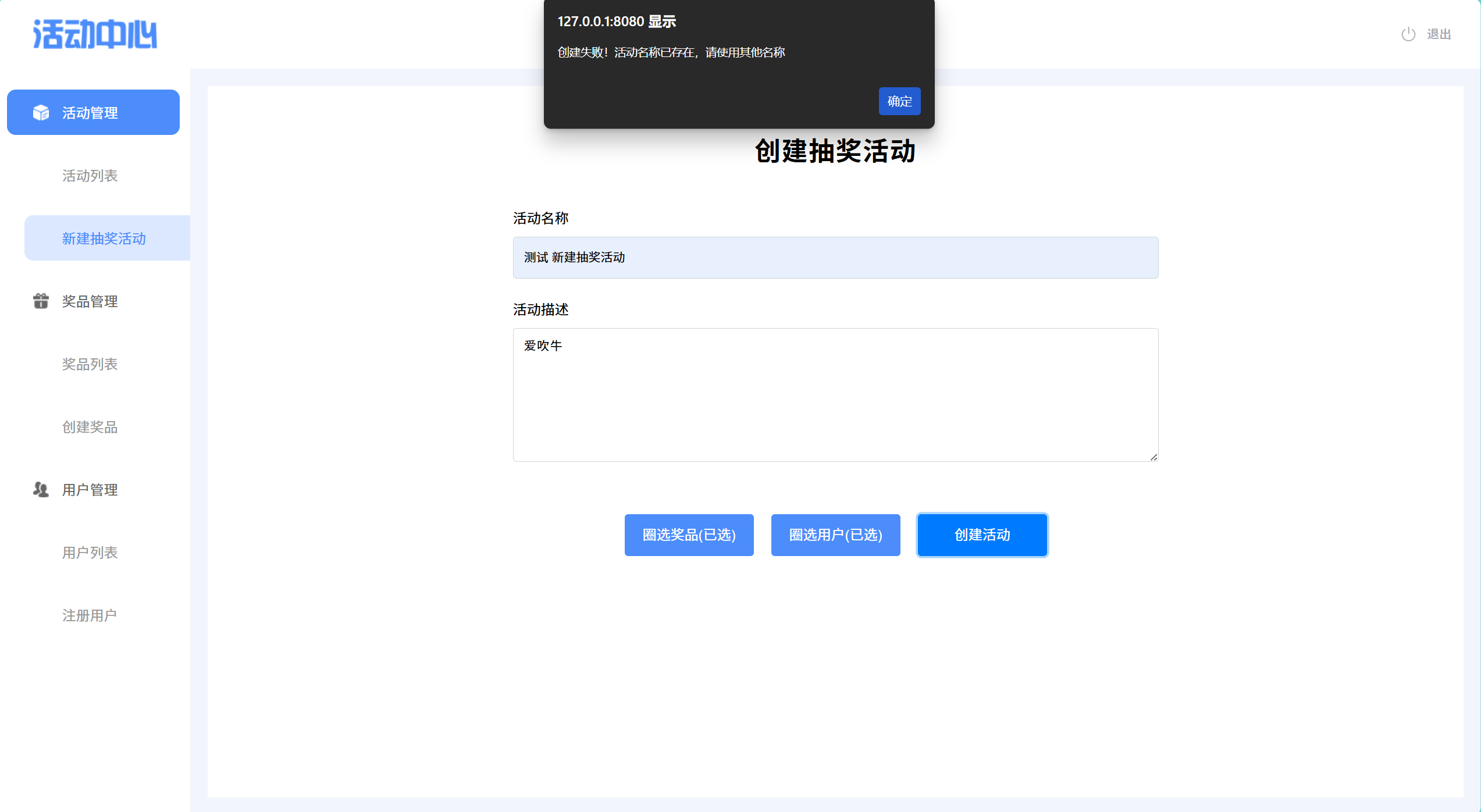
Task: Click the activity management cube icon
Action: [x=41, y=112]
